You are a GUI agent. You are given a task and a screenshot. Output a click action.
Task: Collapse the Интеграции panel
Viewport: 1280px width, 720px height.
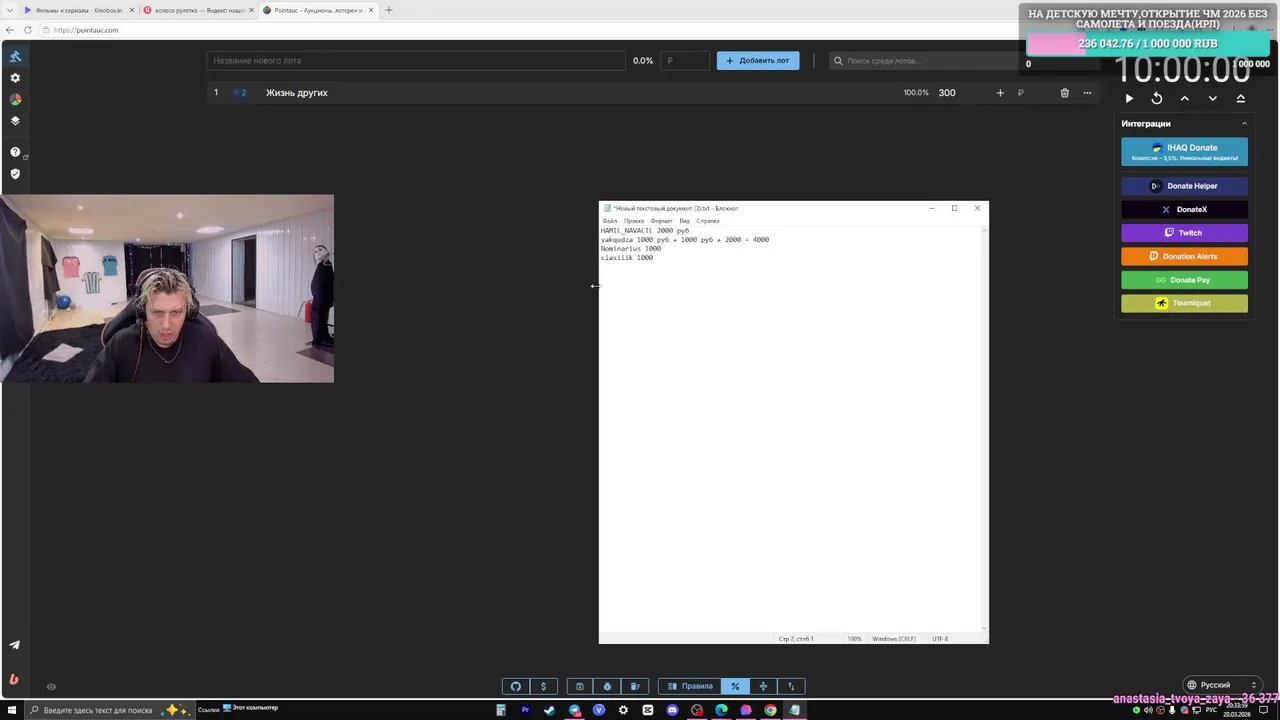[1244, 124]
